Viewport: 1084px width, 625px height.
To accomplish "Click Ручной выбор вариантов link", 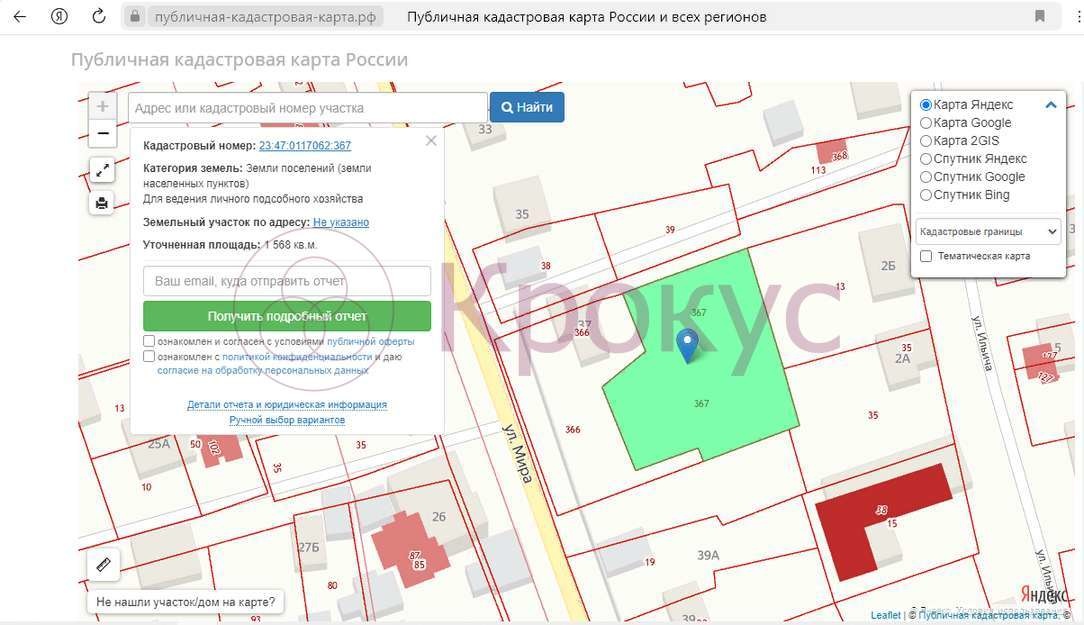I will 287,420.
